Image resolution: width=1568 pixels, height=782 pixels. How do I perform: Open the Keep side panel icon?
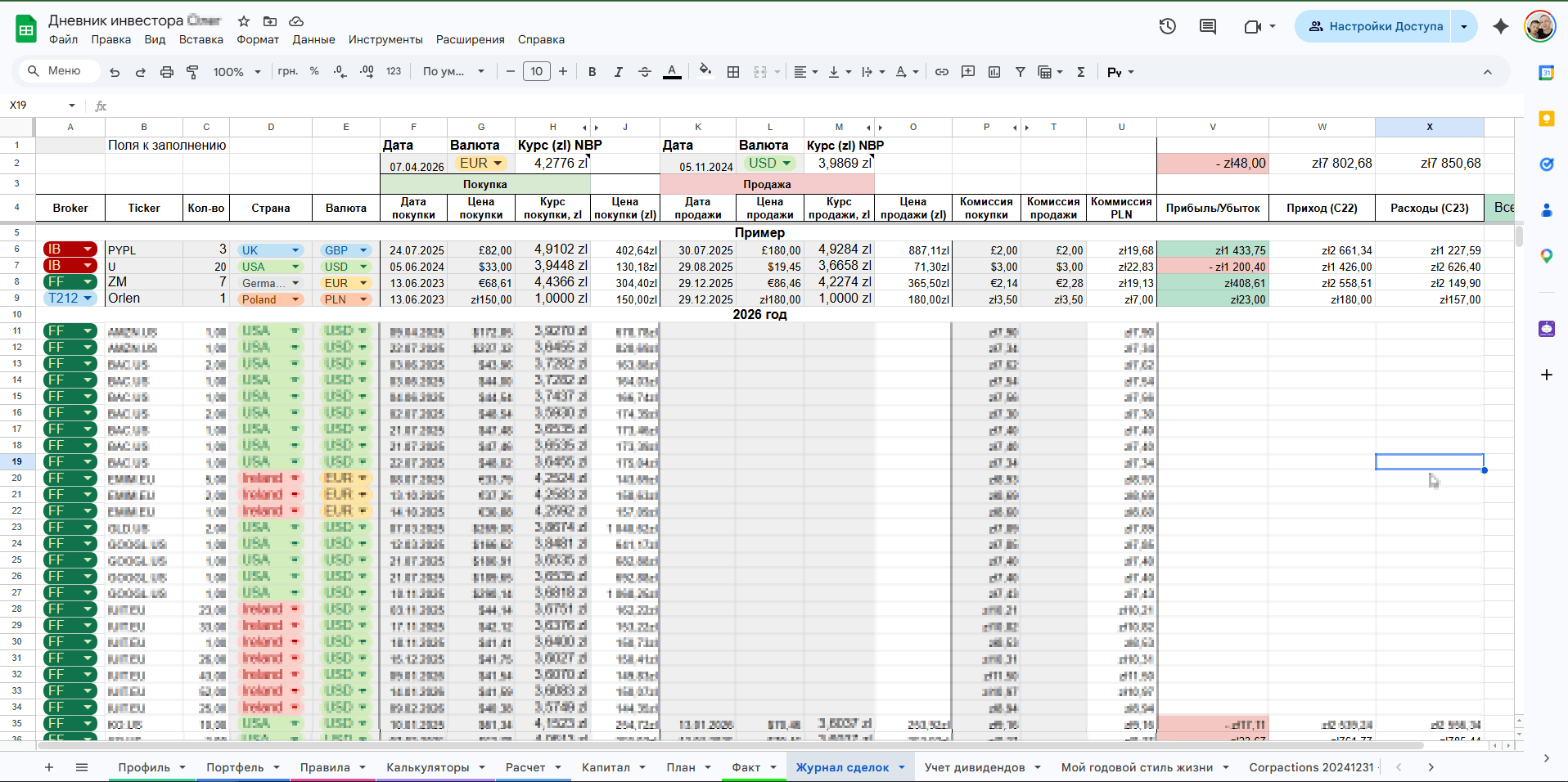click(x=1547, y=119)
